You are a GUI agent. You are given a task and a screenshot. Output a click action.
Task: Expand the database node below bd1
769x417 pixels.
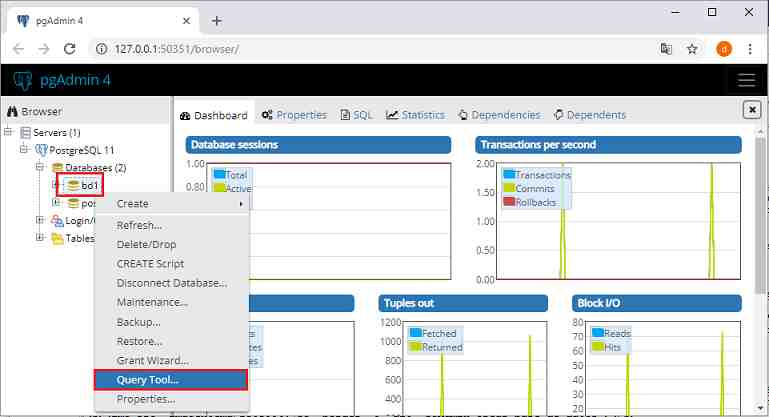(56, 202)
